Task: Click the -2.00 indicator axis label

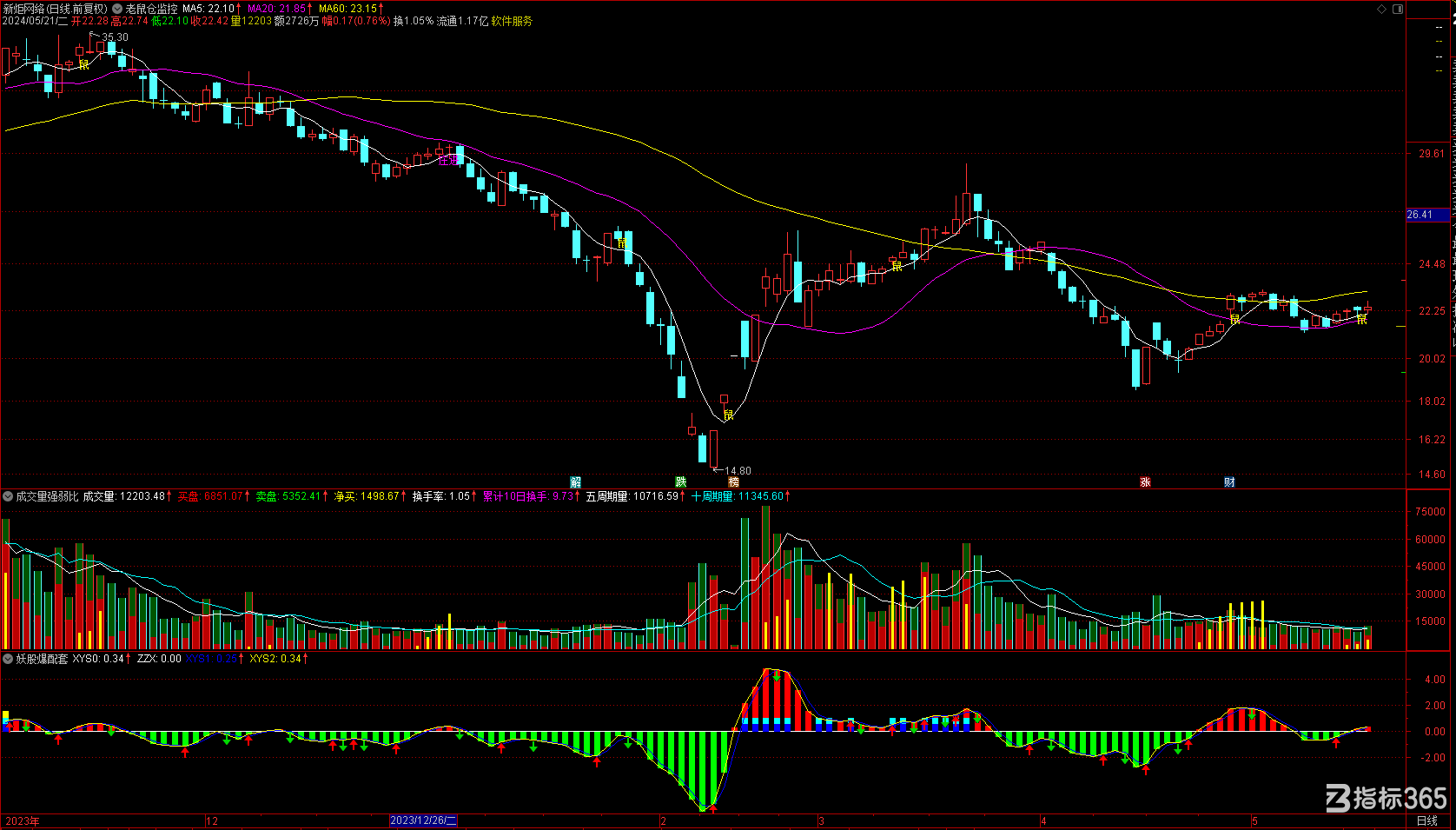Action: pyautogui.click(x=1434, y=758)
